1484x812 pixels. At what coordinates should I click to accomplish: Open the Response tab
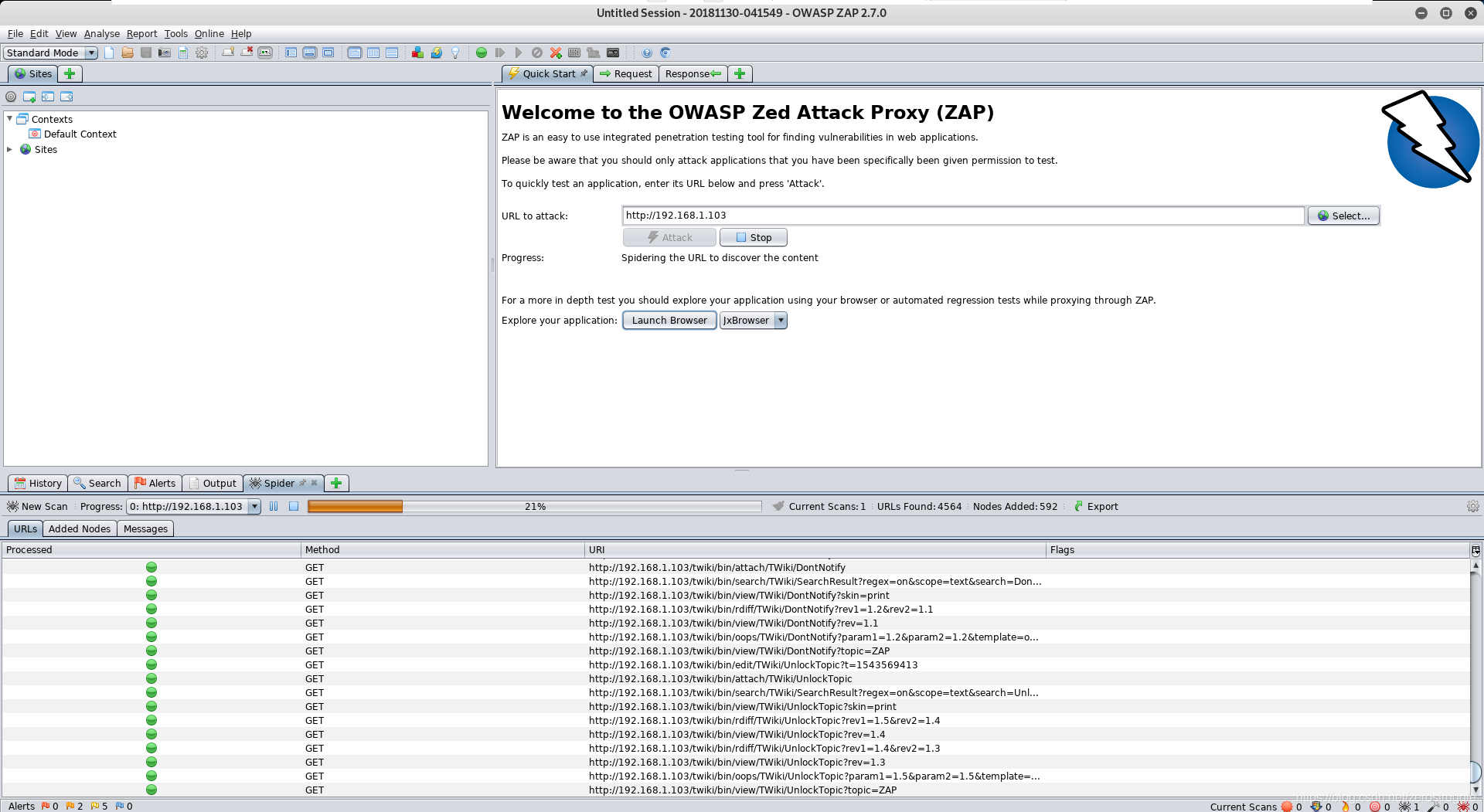coord(693,73)
